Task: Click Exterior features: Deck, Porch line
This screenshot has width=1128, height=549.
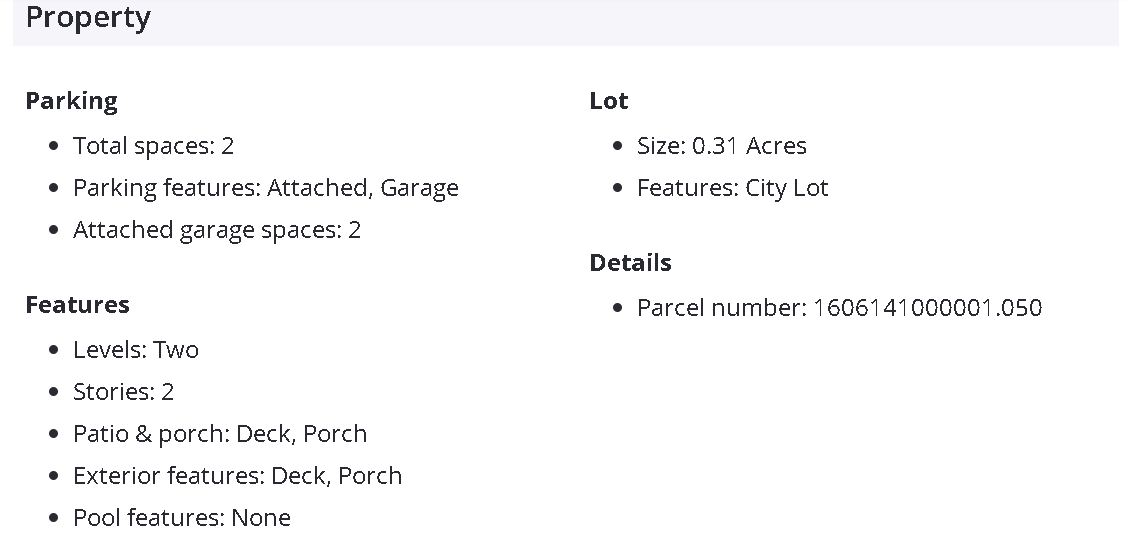Action: tap(237, 476)
